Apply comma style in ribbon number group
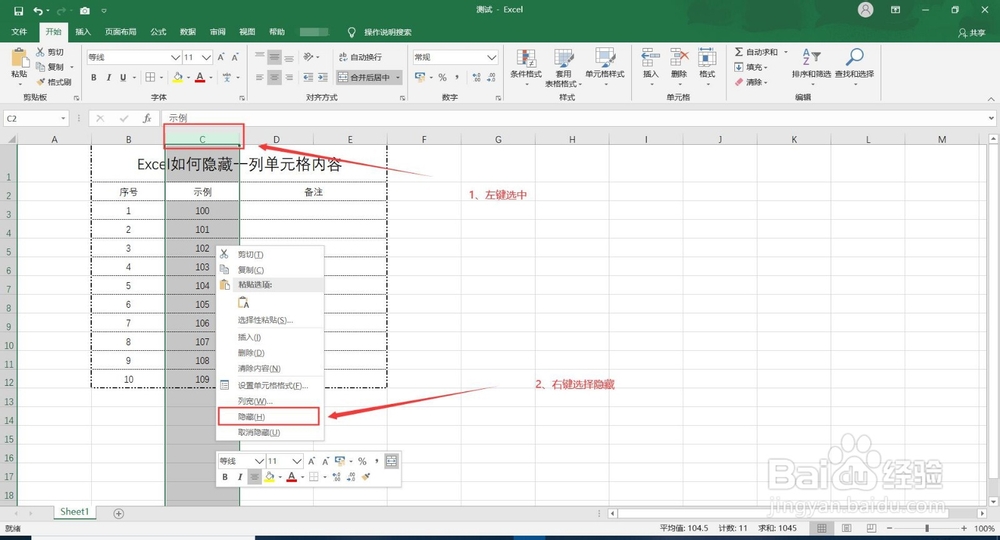The height and width of the screenshot is (540, 1000). pyautogui.click(x=457, y=77)
